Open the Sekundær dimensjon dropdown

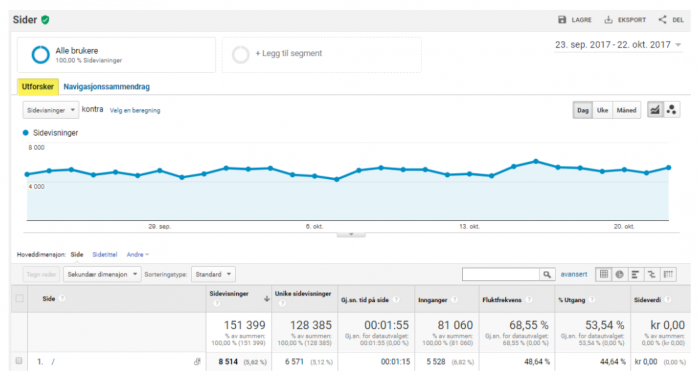point(102,274)
